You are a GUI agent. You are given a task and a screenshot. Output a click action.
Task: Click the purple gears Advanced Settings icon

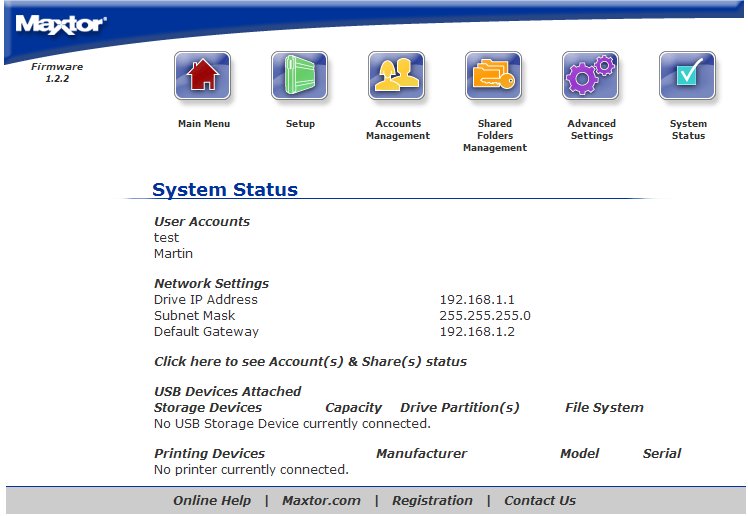591,76
